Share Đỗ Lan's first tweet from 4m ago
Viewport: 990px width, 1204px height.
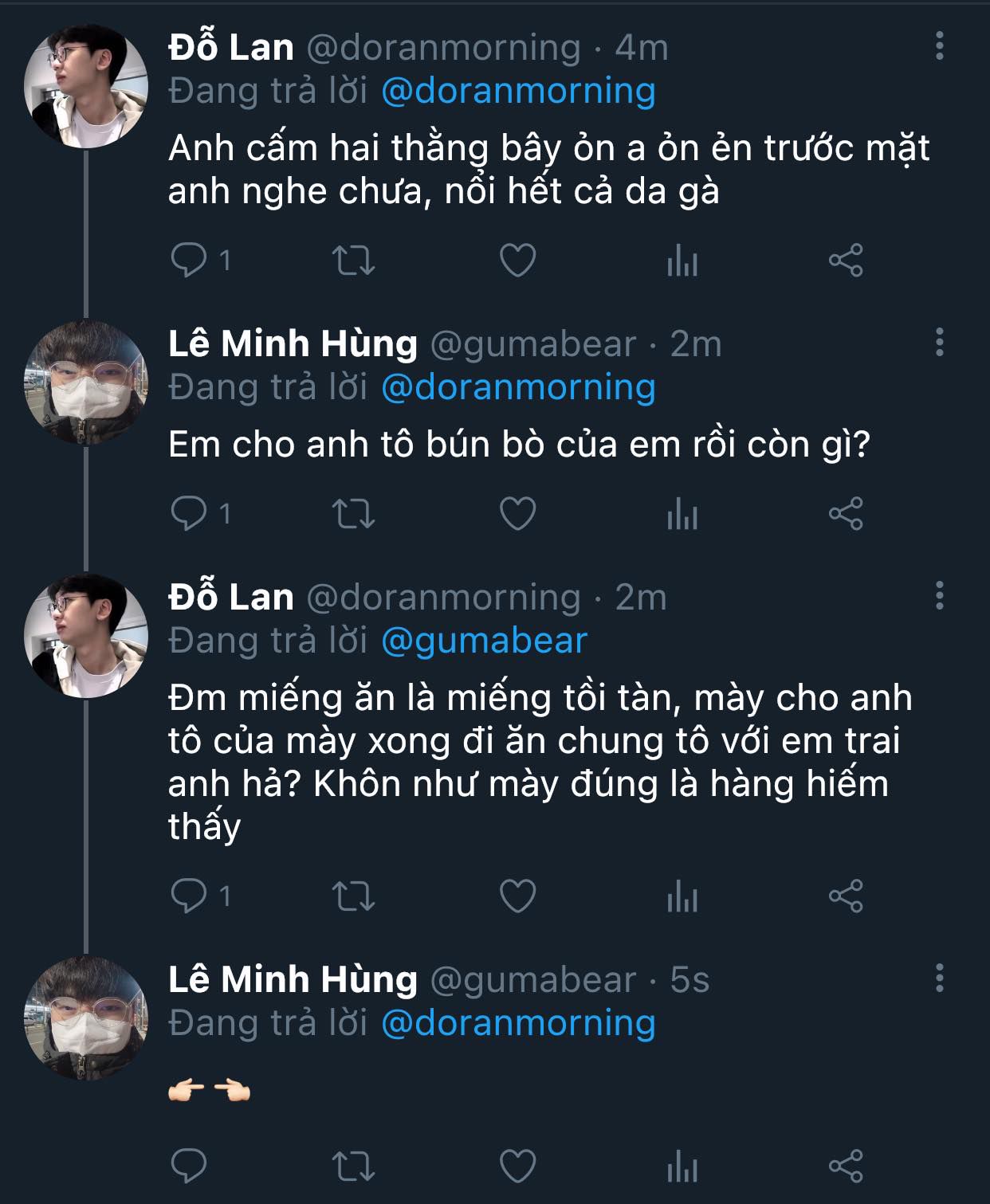click(846, 261)
